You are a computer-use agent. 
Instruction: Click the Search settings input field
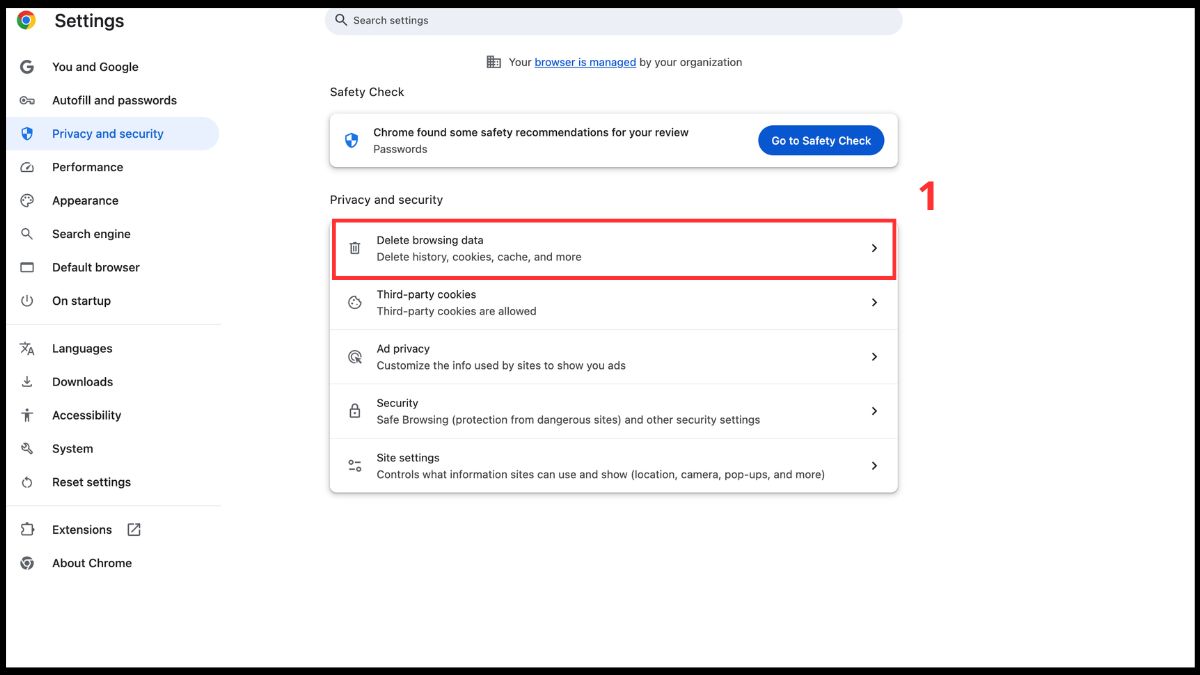coord(614,20)
